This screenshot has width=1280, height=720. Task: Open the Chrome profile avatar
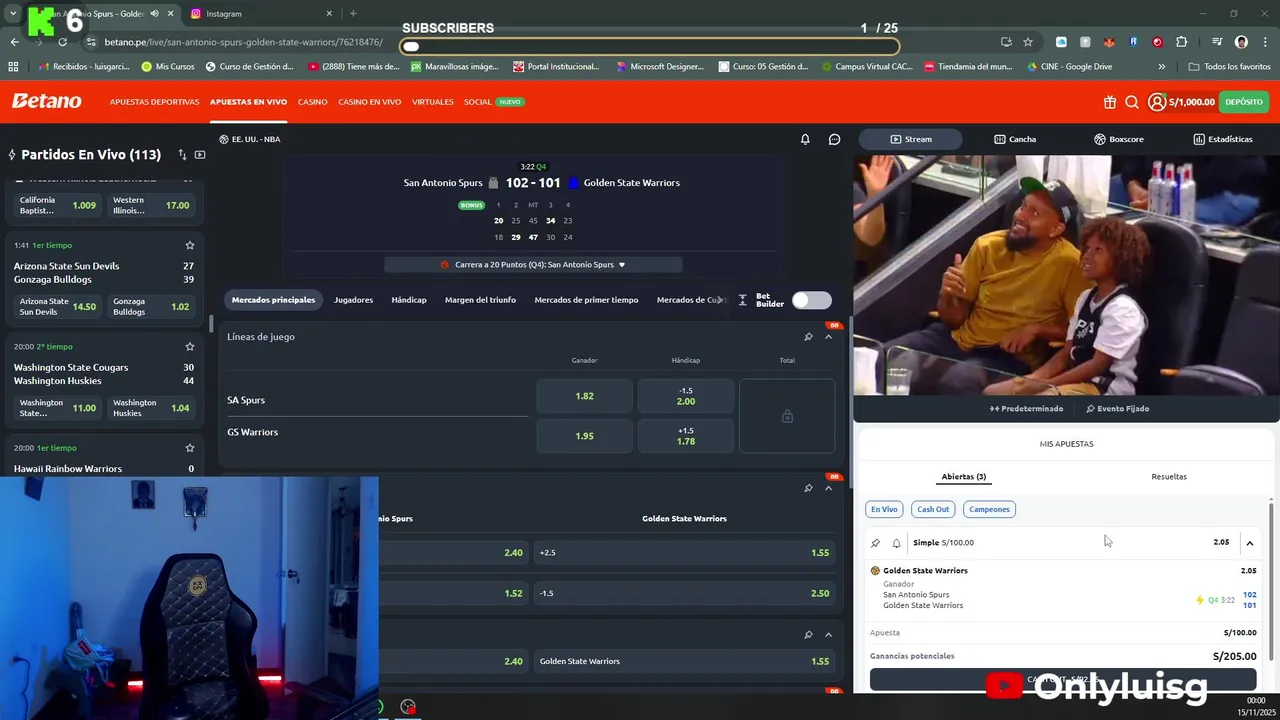1241,42
